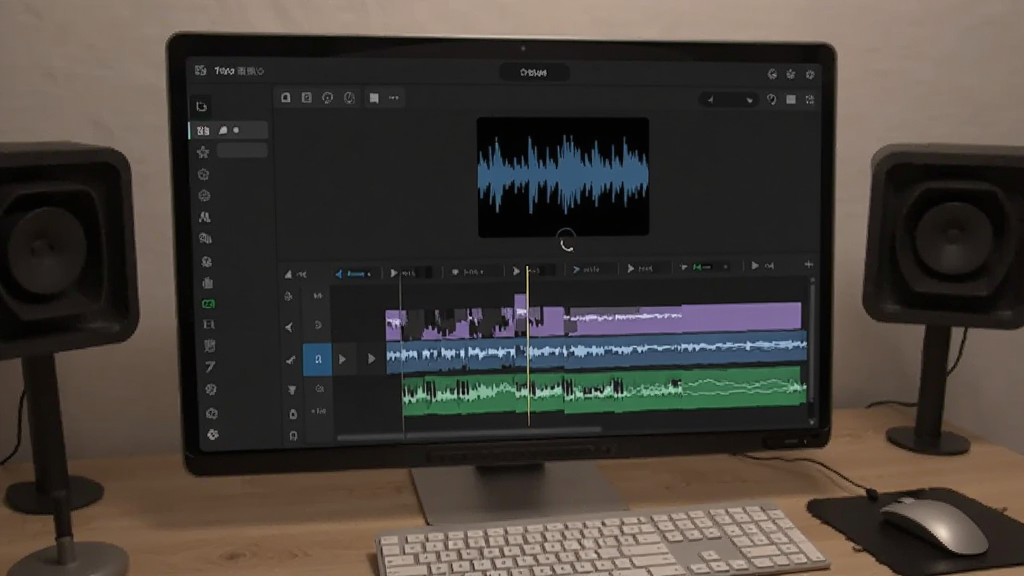Click the leftmost icon in the top toolbar
The width and height of the screenshot is (1024, 576).
point(285,98)
